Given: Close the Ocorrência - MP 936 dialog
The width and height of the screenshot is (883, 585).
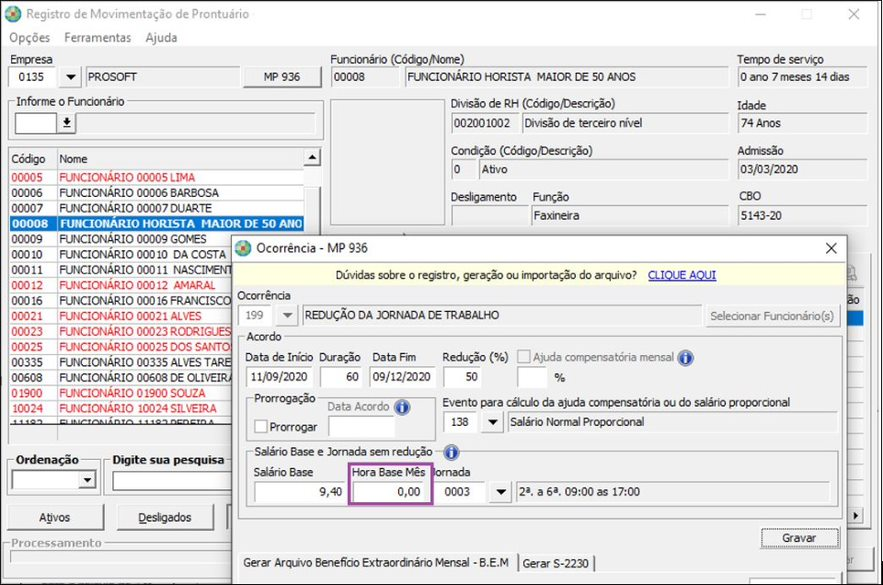Looking at the screenshot, I should tap(830, 249).
